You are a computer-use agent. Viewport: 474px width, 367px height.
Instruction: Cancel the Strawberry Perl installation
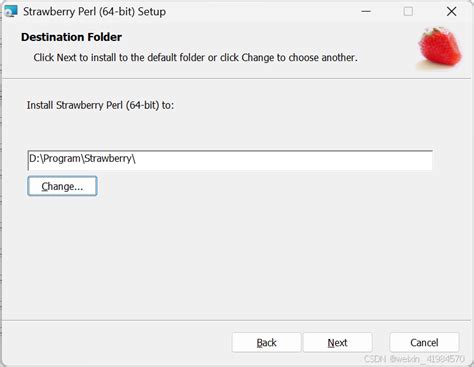pyautogui.click(x=424, y=342)
